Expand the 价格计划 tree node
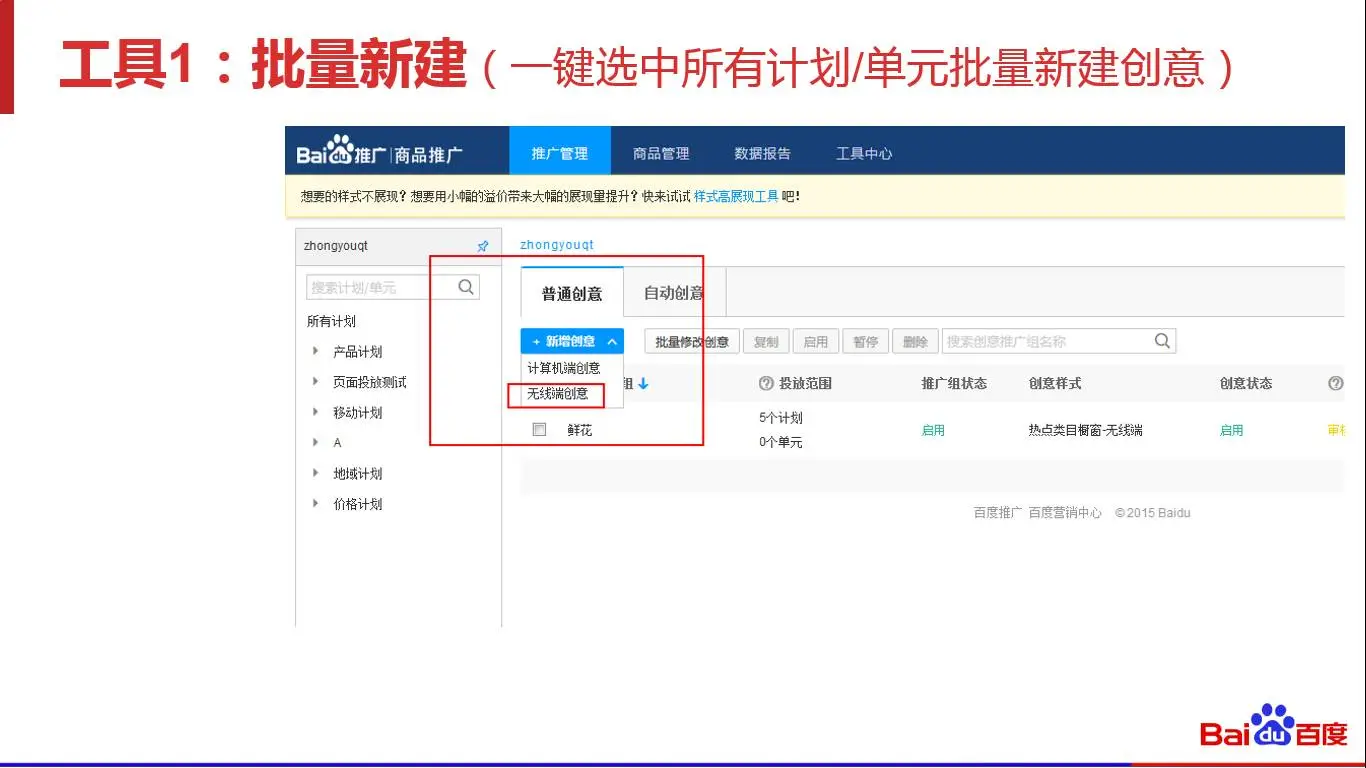Image resolution: width=1366 pixels, height=768 pixels. point(315,503)
